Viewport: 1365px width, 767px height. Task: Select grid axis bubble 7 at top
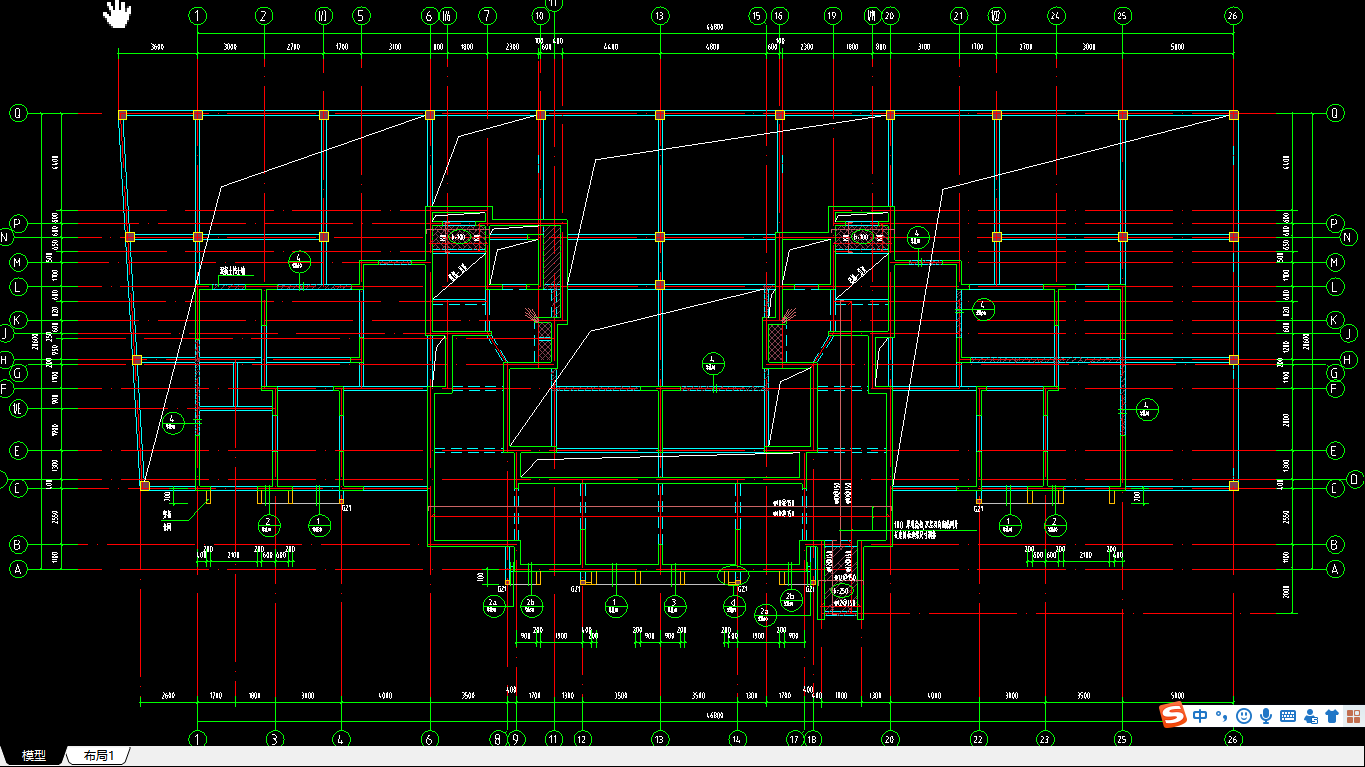point(487,16)
